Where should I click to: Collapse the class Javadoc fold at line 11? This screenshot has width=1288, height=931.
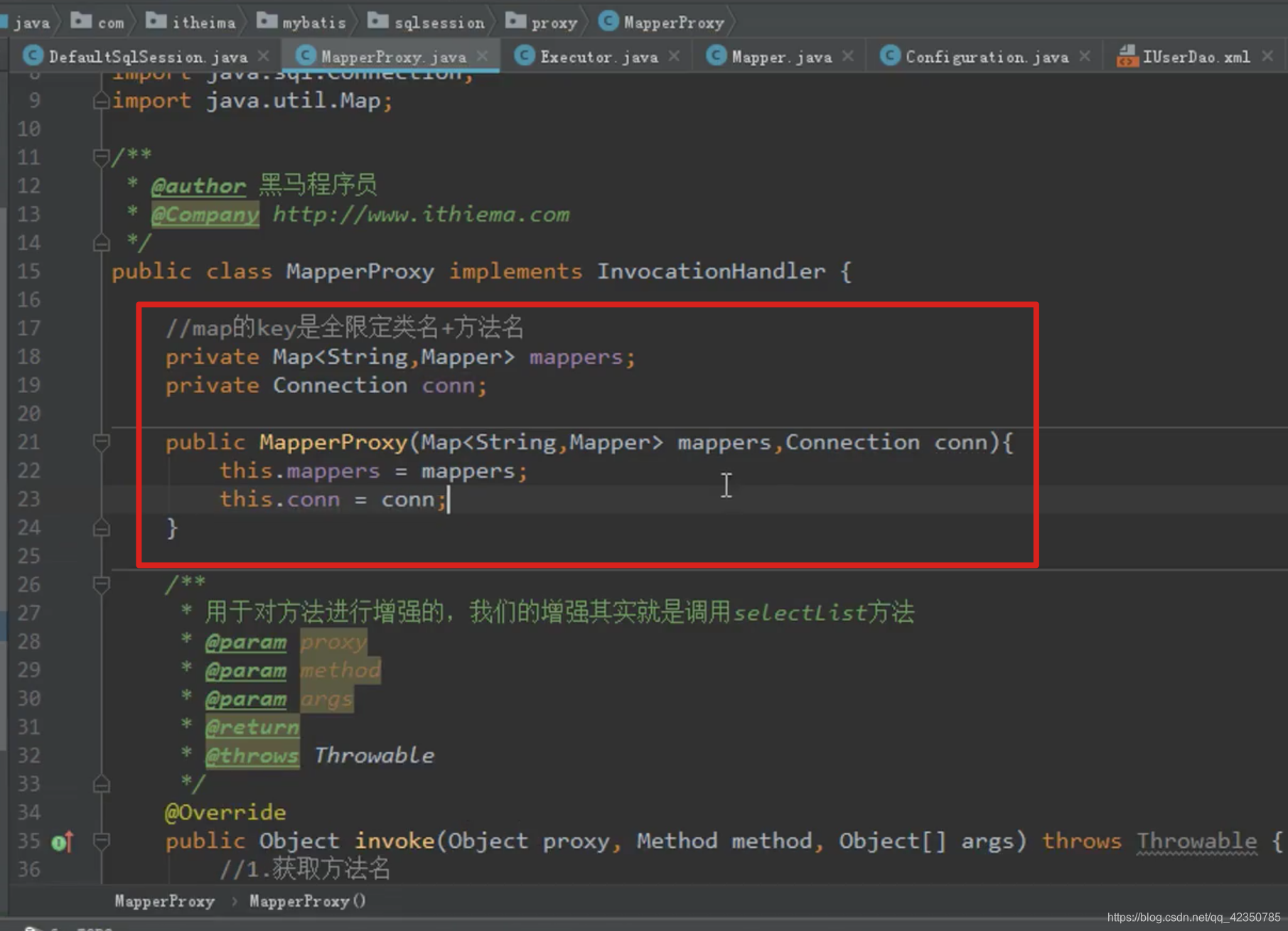click(x=101, y=157)
